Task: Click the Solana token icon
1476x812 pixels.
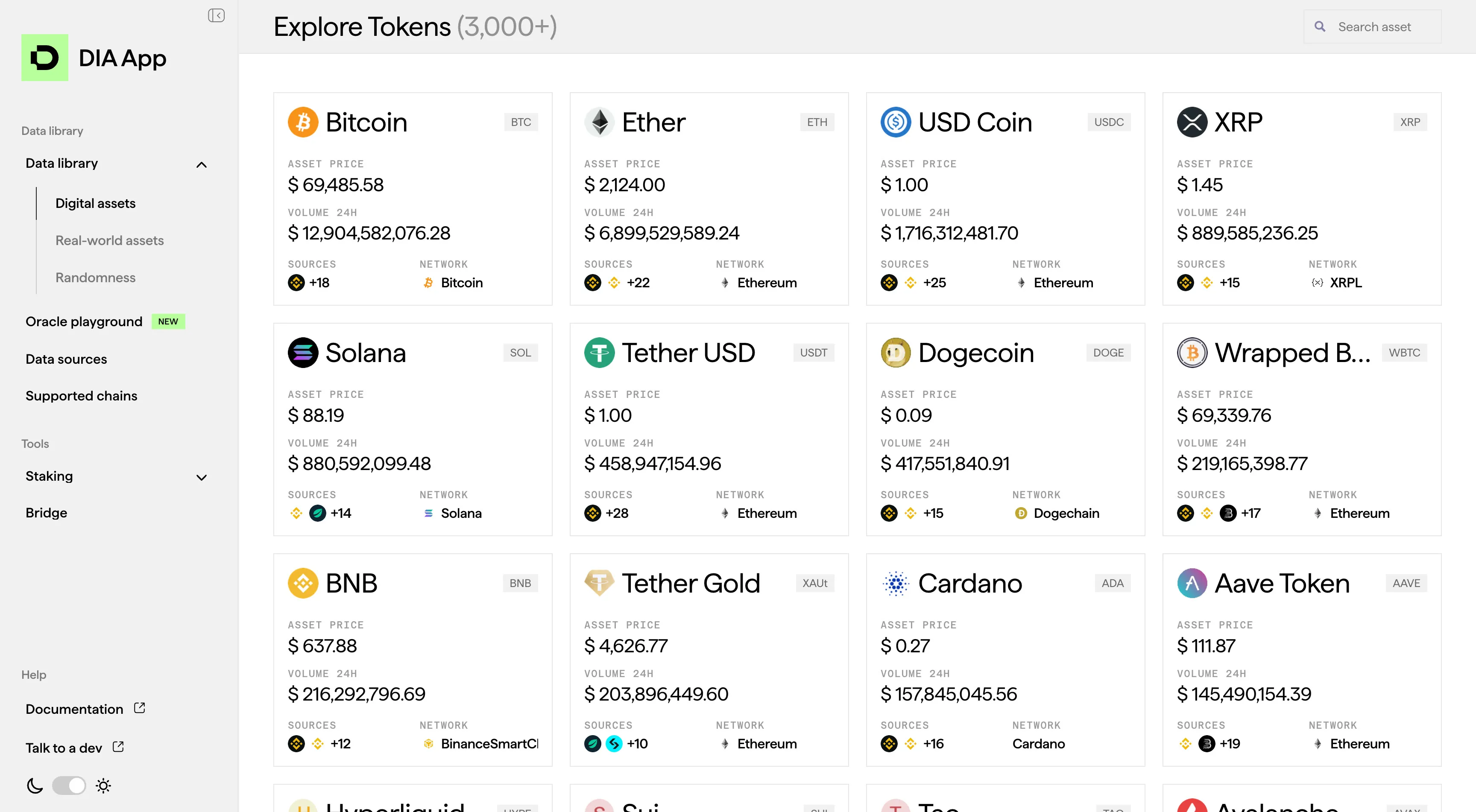Action: 302,353
